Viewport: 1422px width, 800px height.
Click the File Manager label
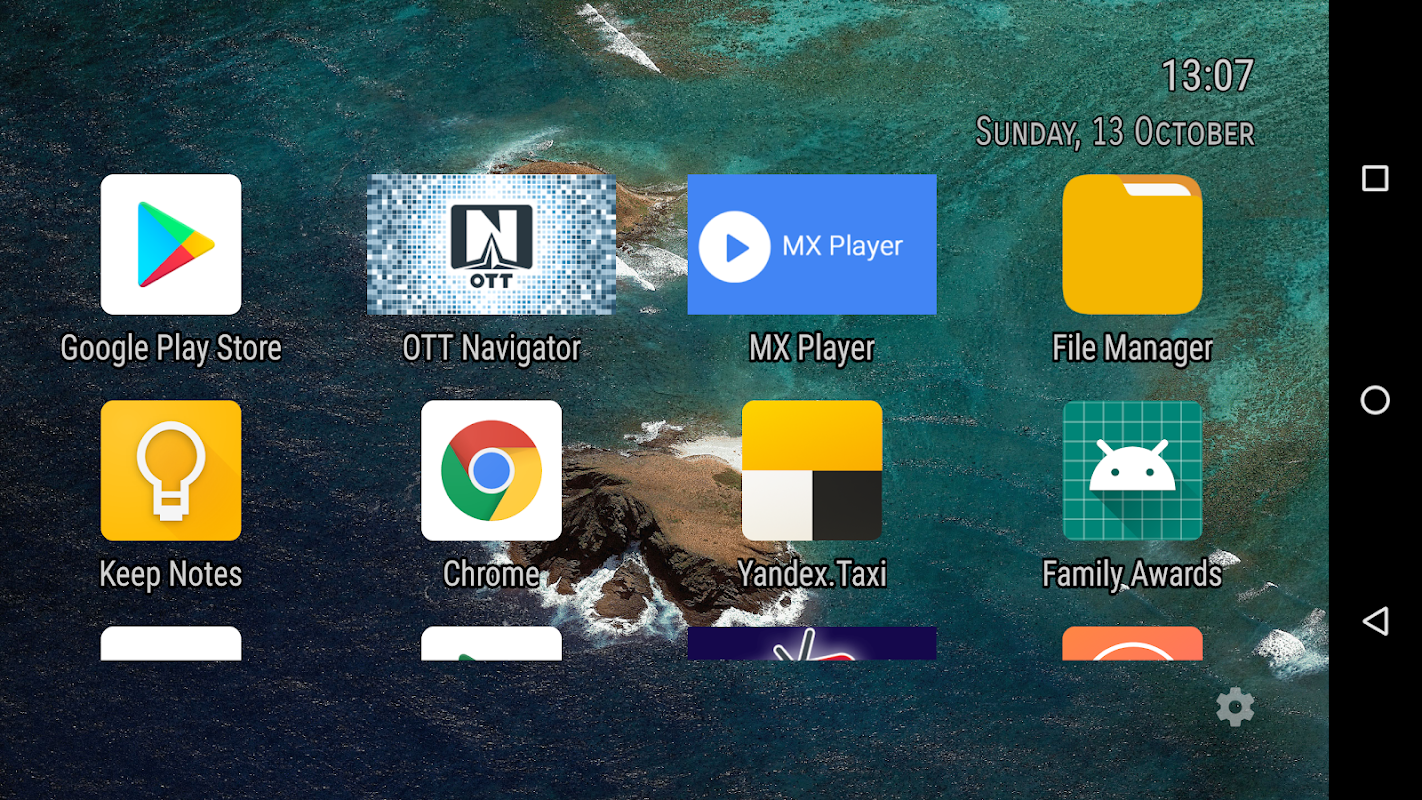point(1132,348)
